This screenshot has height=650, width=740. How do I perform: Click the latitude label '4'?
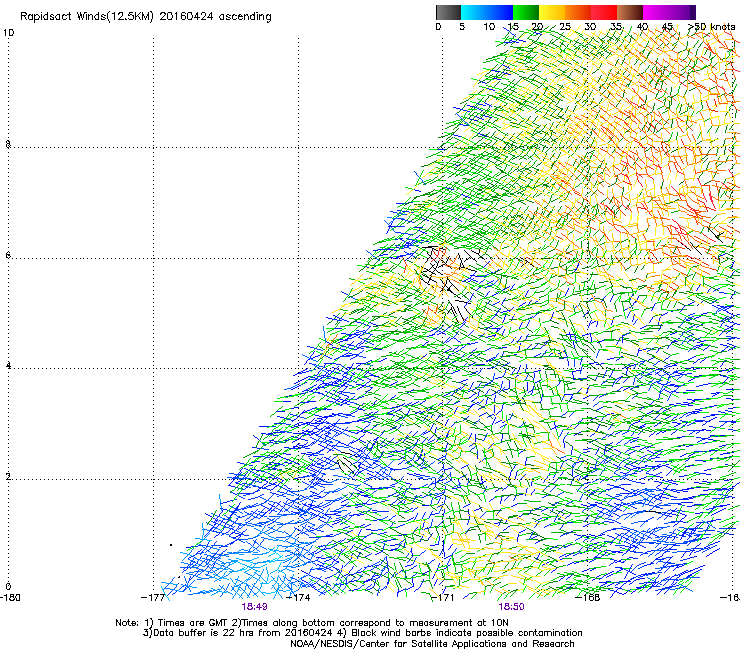tap(8, 365)
